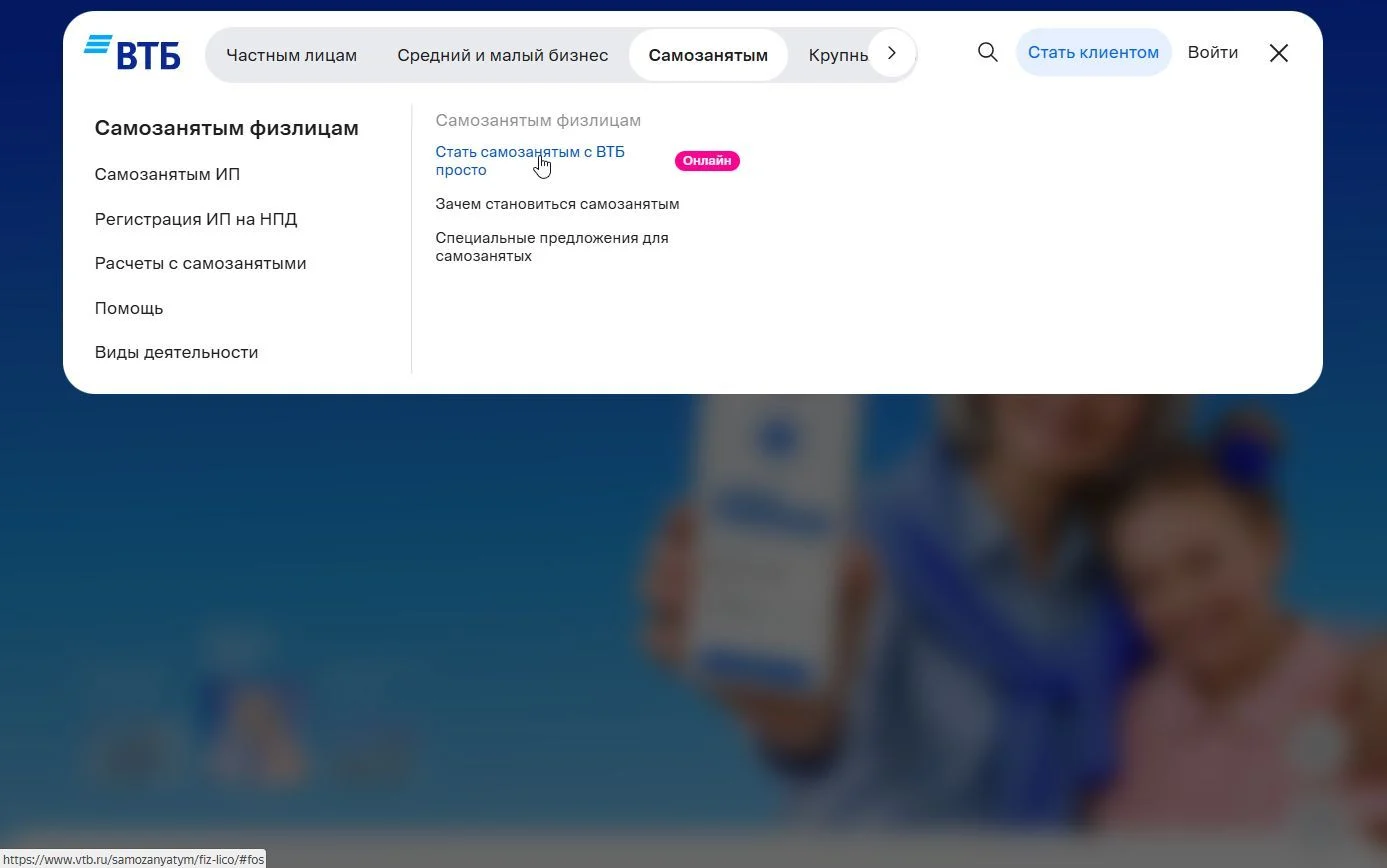1387x868 pixels.
Task: Open Виды деятельности
Action: 176,352
